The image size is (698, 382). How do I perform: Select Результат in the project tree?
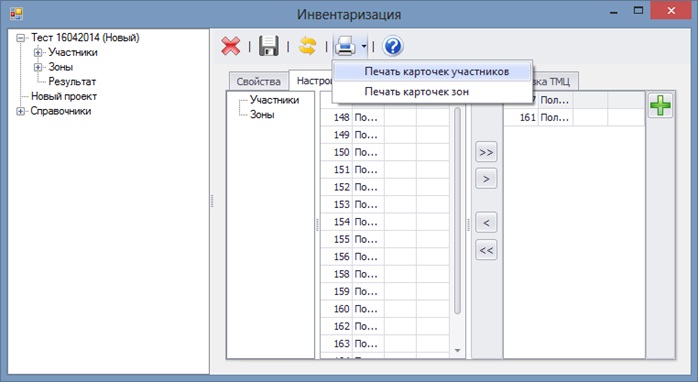[72, 82]
